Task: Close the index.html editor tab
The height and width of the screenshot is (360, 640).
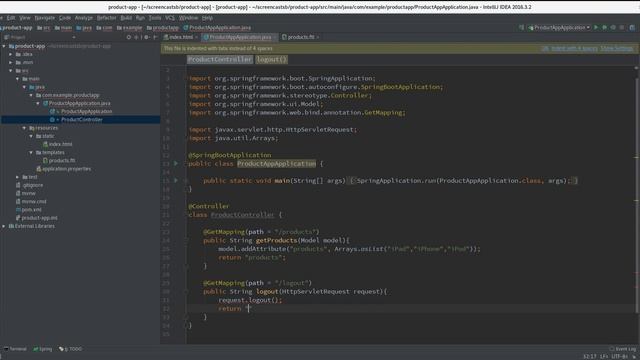Action: pos(196,37)
